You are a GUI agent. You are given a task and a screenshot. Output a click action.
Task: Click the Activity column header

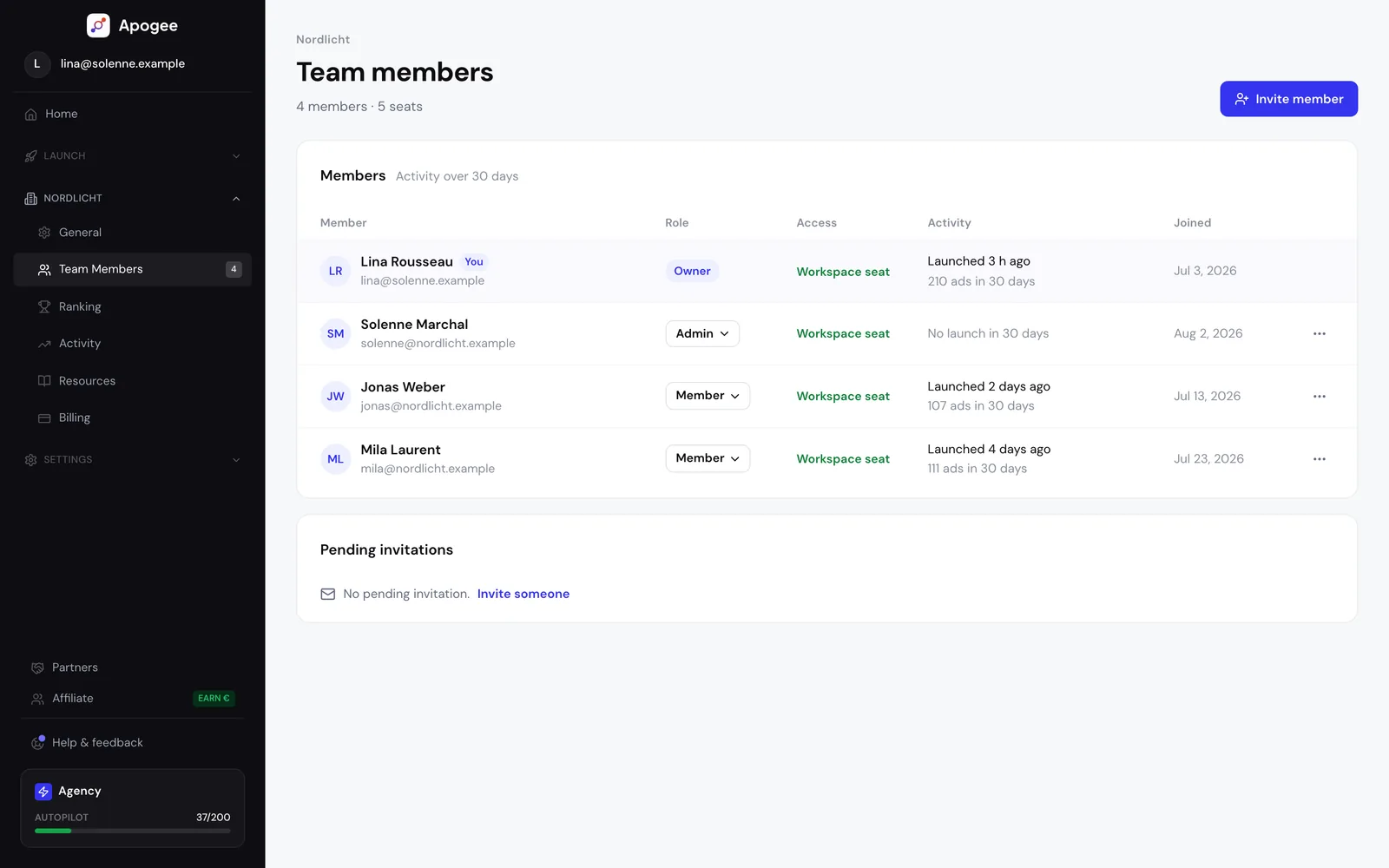tap(949, 223)
